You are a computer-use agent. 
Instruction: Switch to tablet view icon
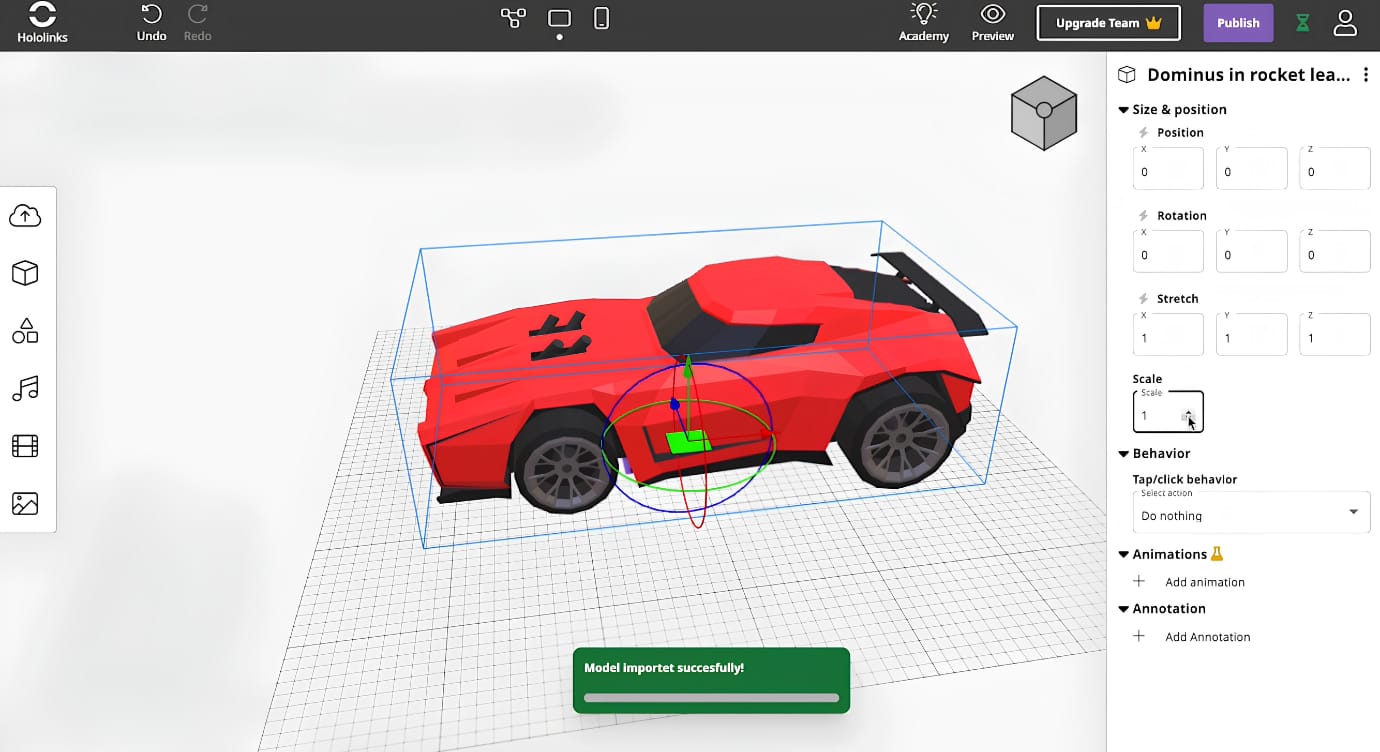559,18
